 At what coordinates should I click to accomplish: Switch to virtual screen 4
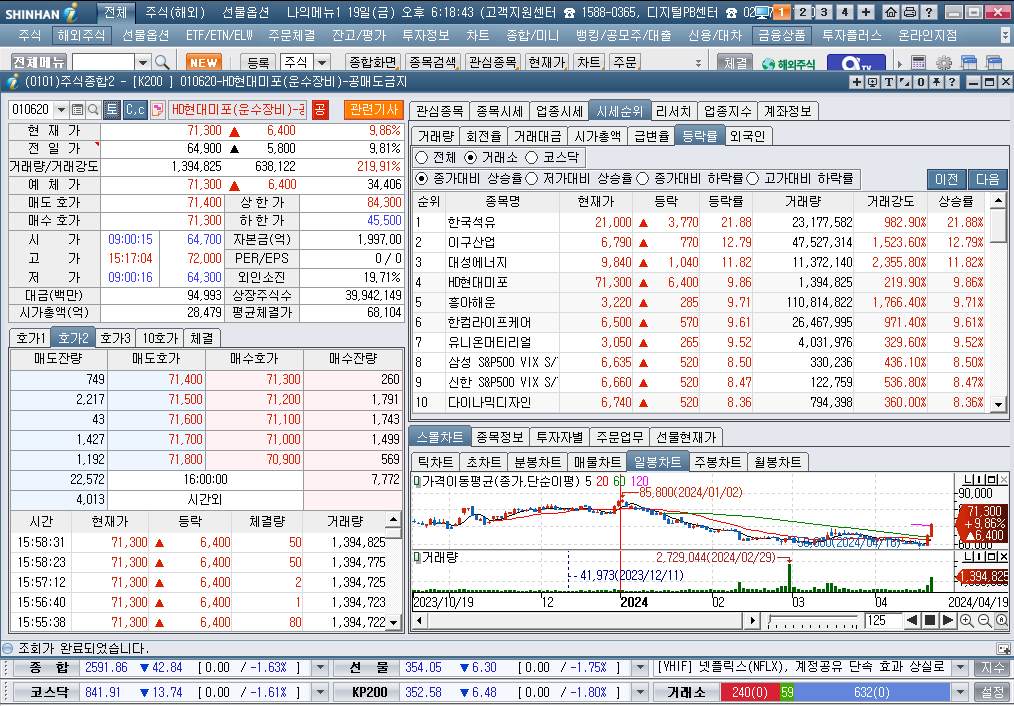point(845,12)
